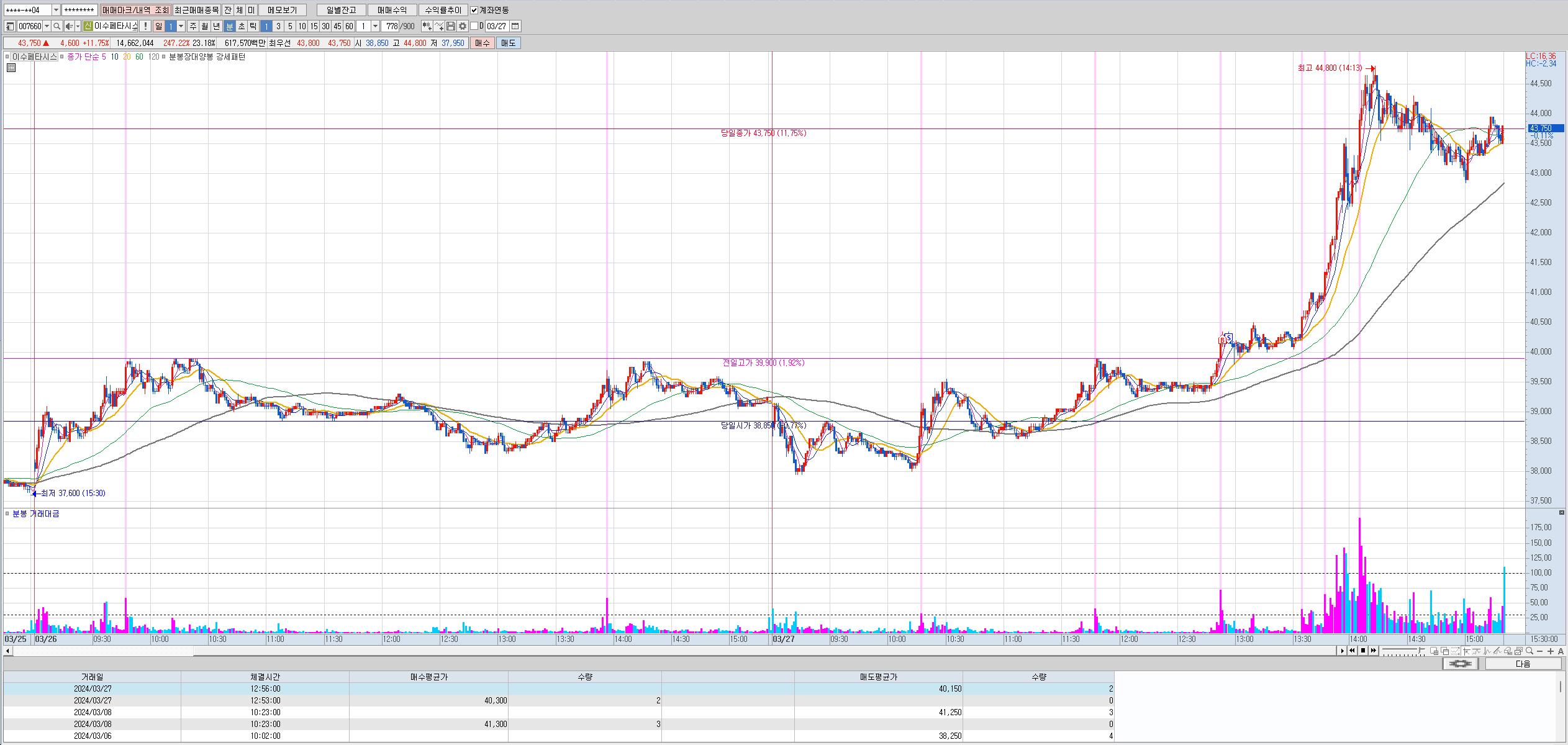Click the plus zoom-in chart icon
This screenshot has height=745, width=1568.
(x=1551, y=651)
